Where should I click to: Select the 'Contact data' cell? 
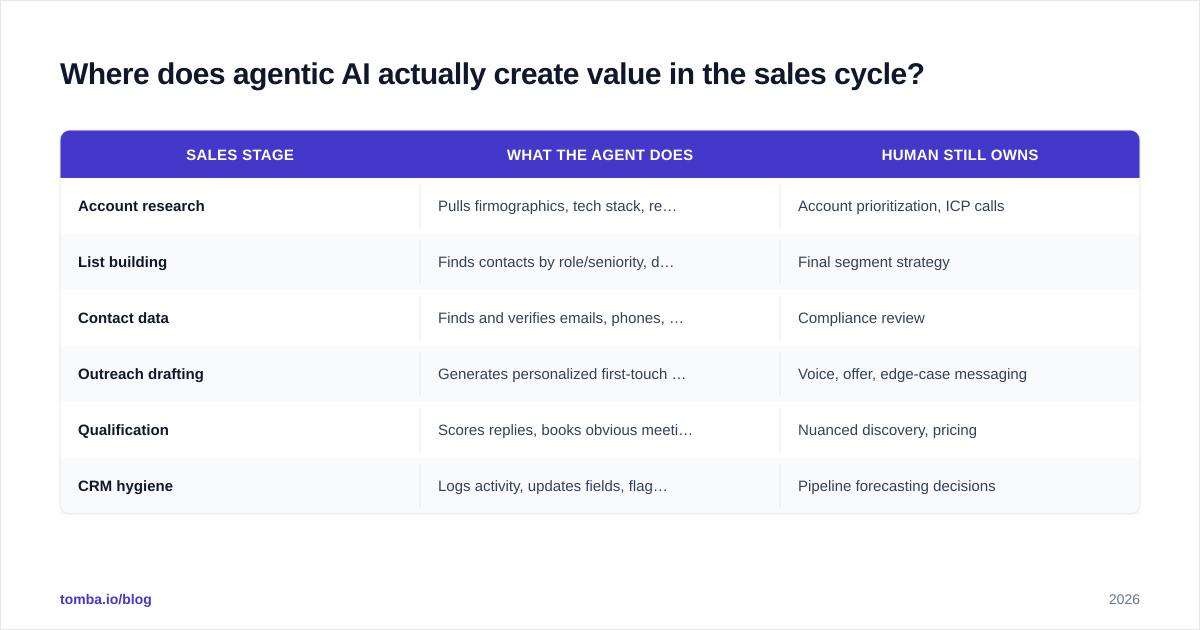240,318
